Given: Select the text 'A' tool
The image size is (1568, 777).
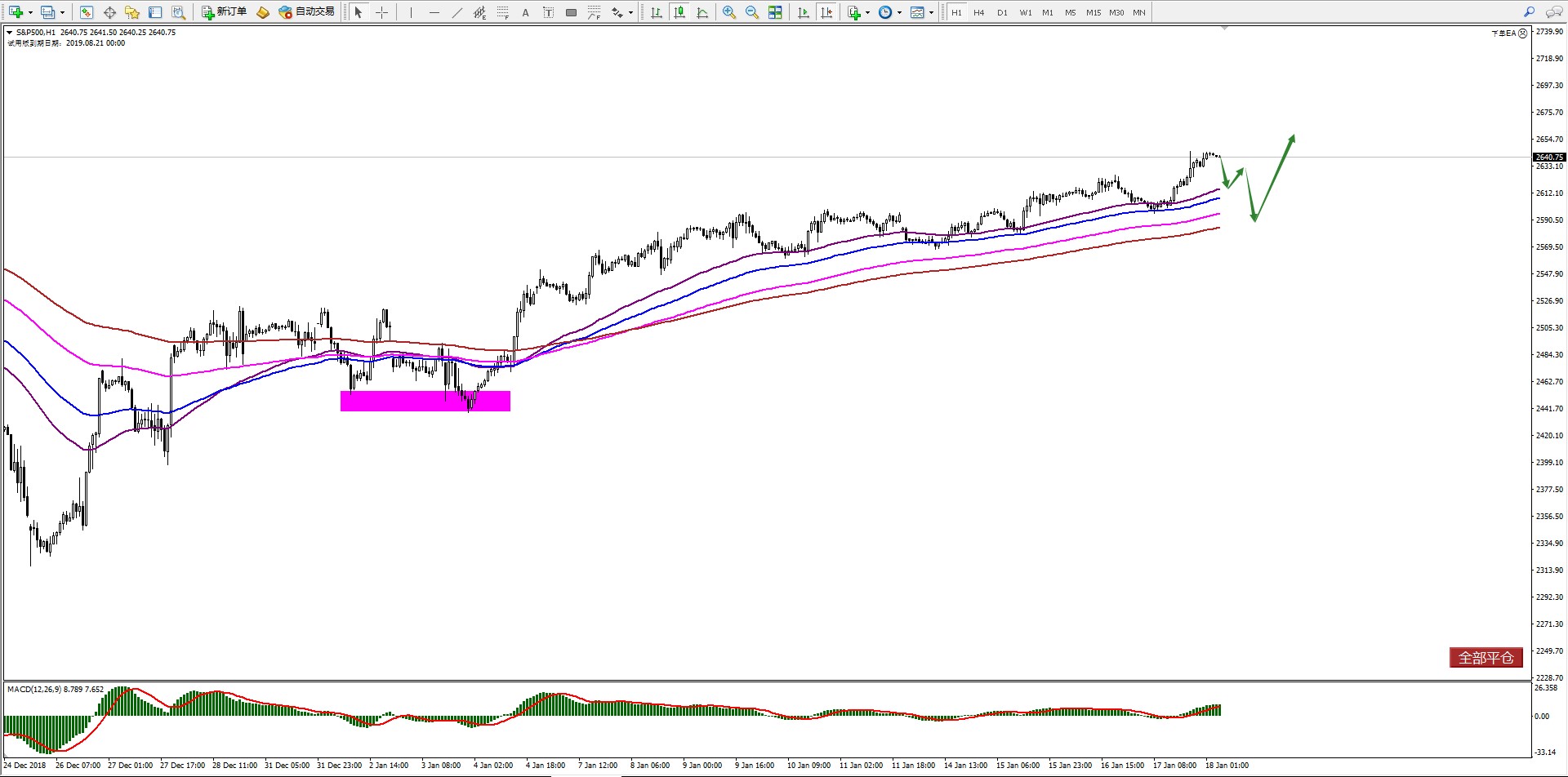Looking at the screenshot, I should [525, 12].
